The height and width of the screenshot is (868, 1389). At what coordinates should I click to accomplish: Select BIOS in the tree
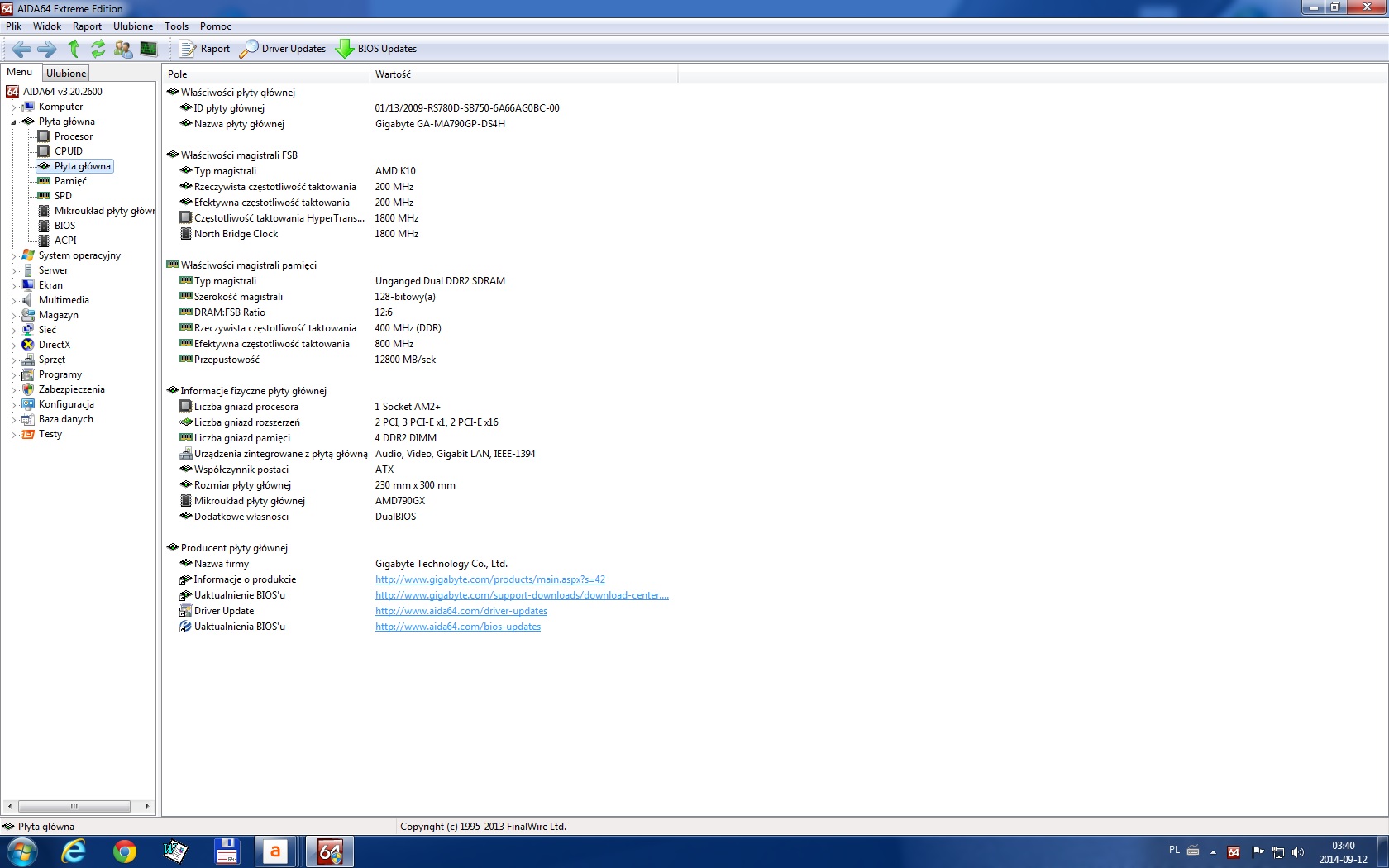click(64, 226)
